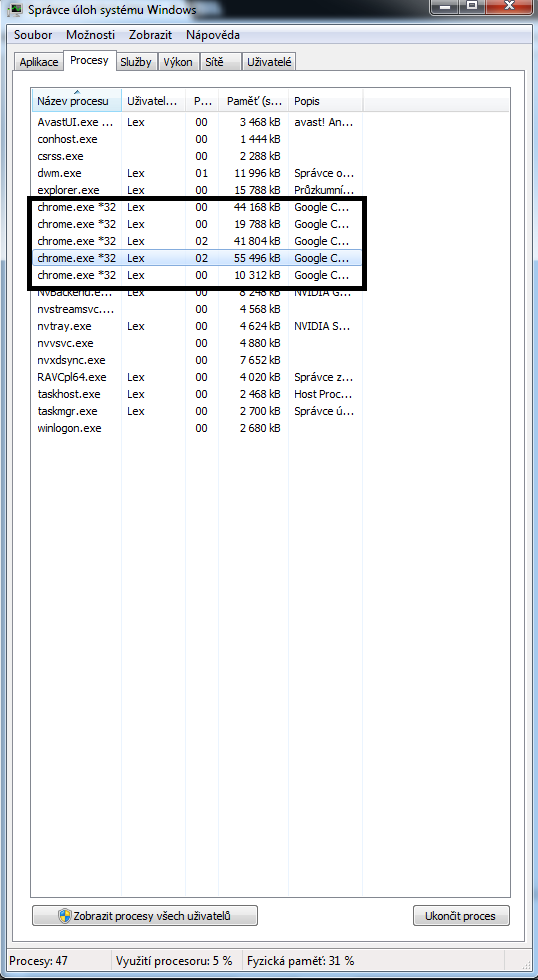Click the Ukončit proces button
Image resolution: width=538 pixels, height=980 pixels.
point(461,916)
